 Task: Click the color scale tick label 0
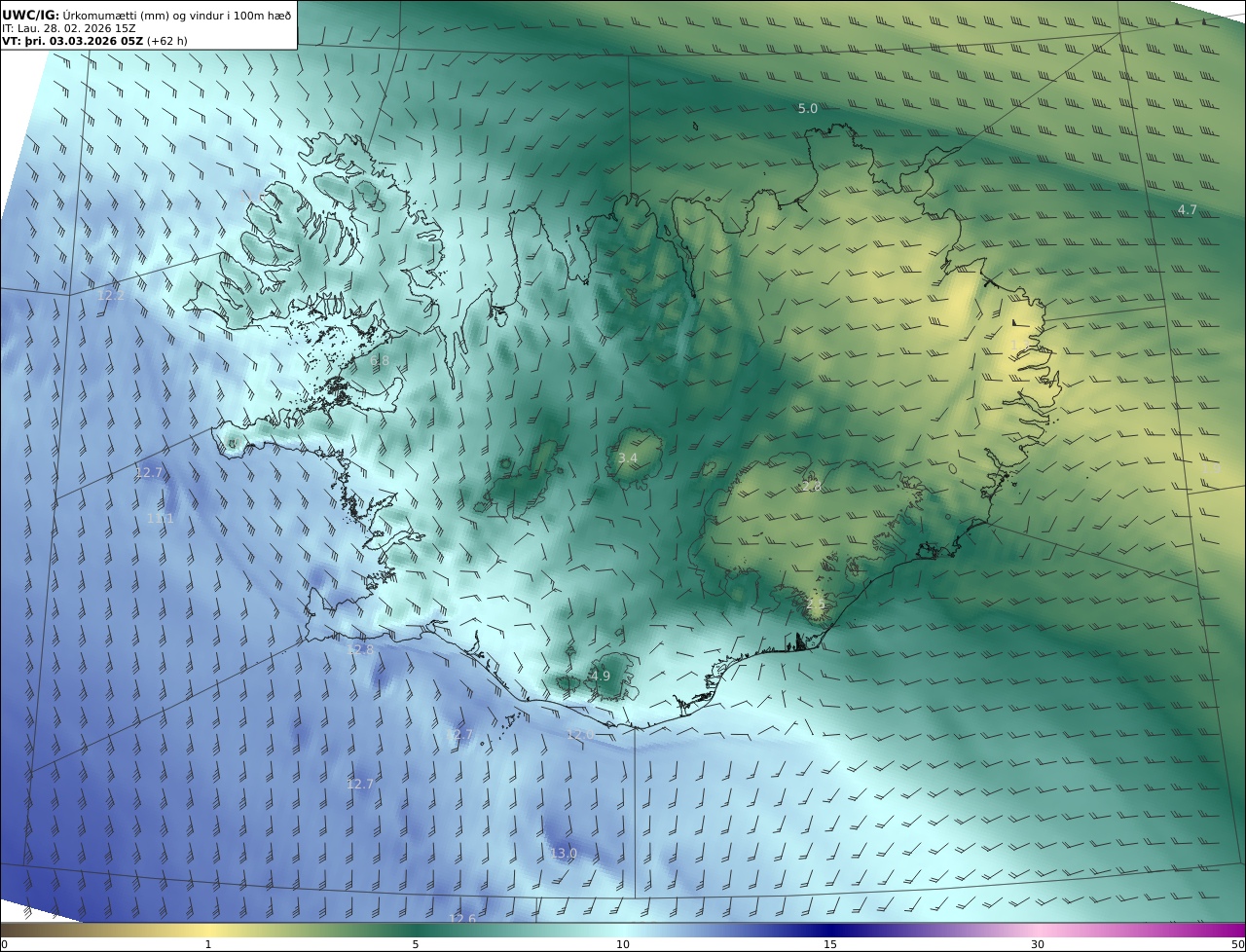pyautogui.click(x=4, y=944)
